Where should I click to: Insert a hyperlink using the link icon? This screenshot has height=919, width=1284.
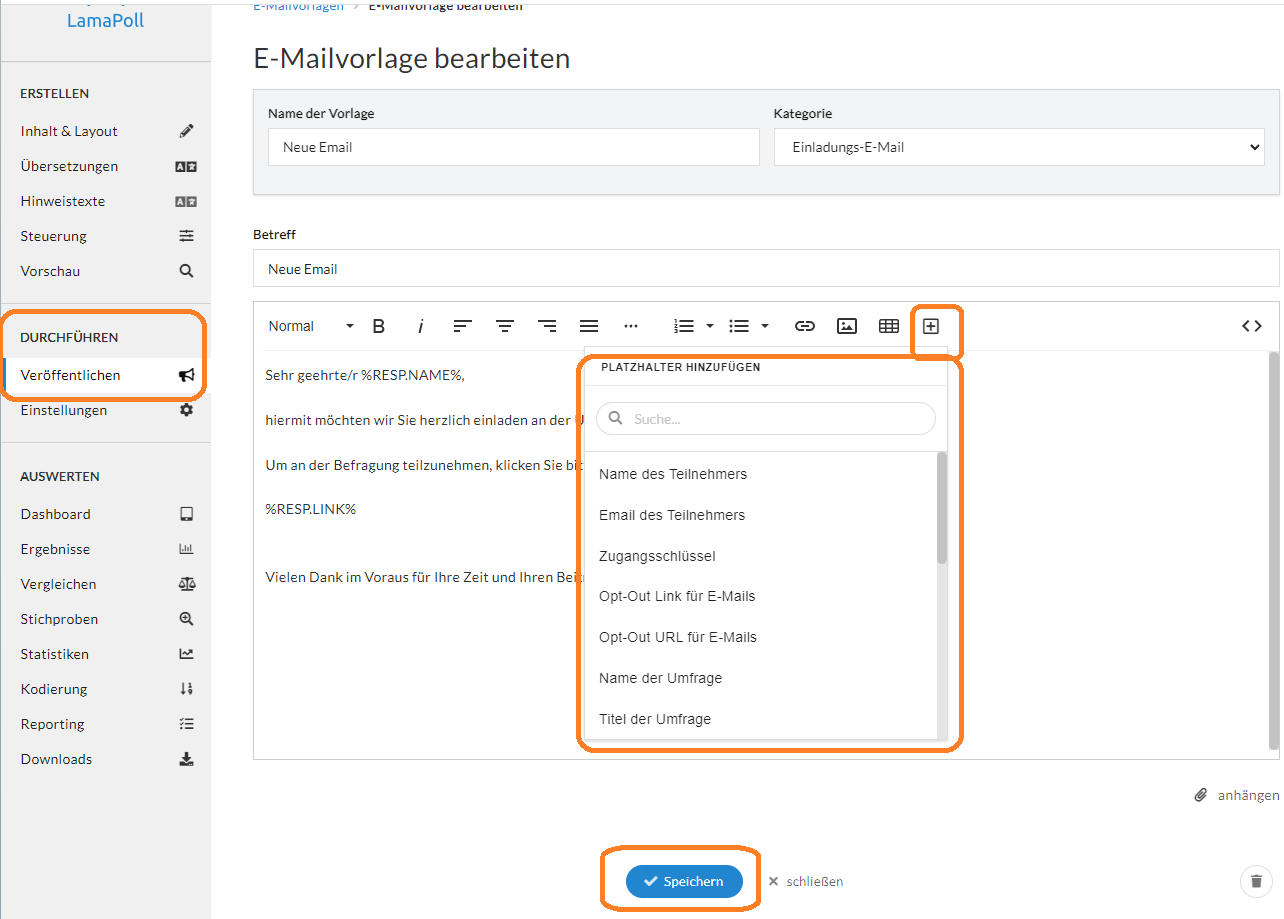point(805,325)
